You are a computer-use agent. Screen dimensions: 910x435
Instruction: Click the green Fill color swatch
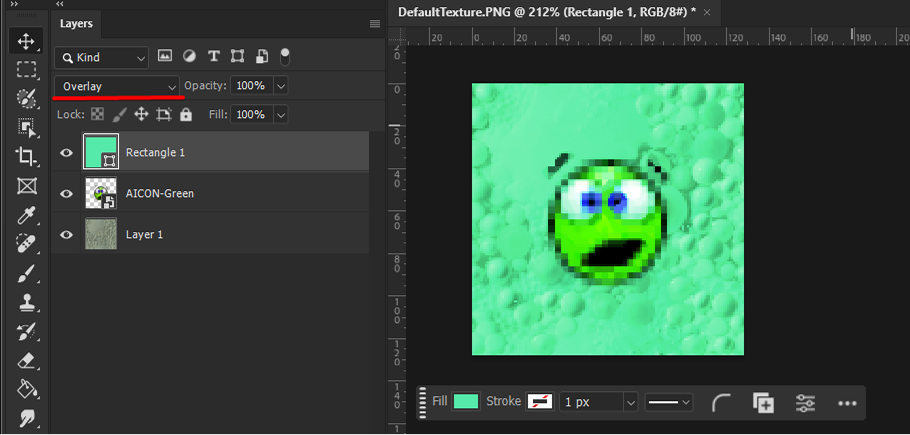click(x=465, y=402)
